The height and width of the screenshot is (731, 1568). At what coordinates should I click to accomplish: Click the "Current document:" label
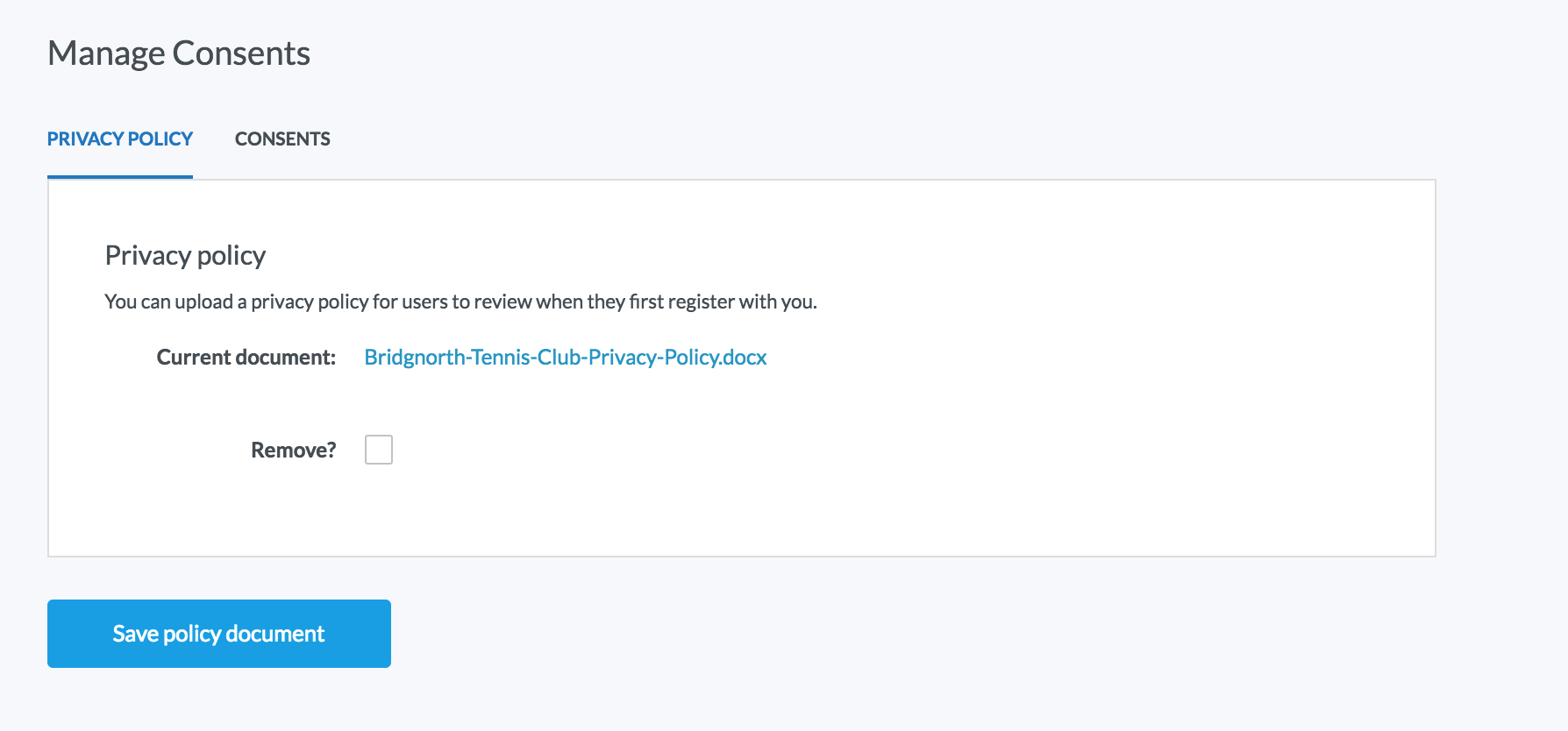point(246,358)
